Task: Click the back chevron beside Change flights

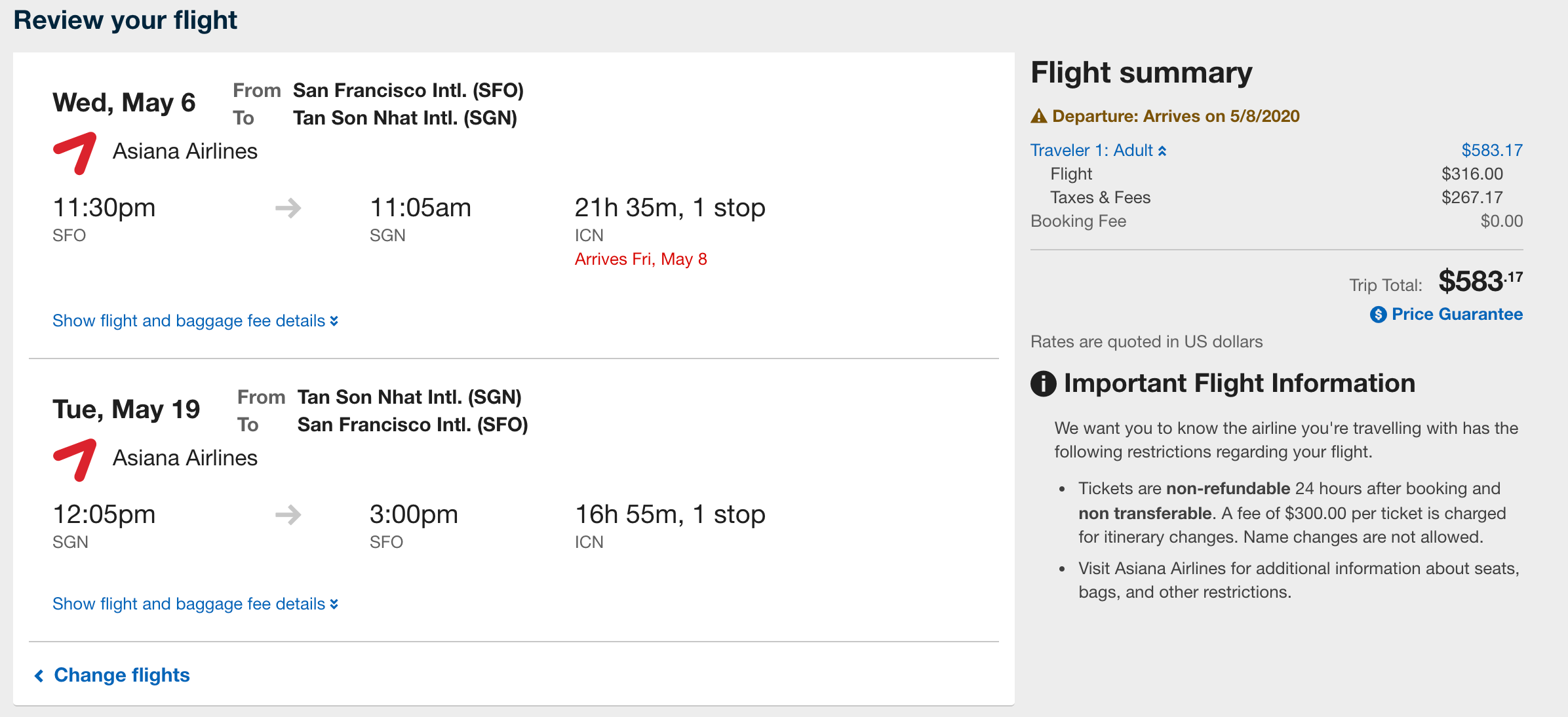Action: click(x=39, y=676)
